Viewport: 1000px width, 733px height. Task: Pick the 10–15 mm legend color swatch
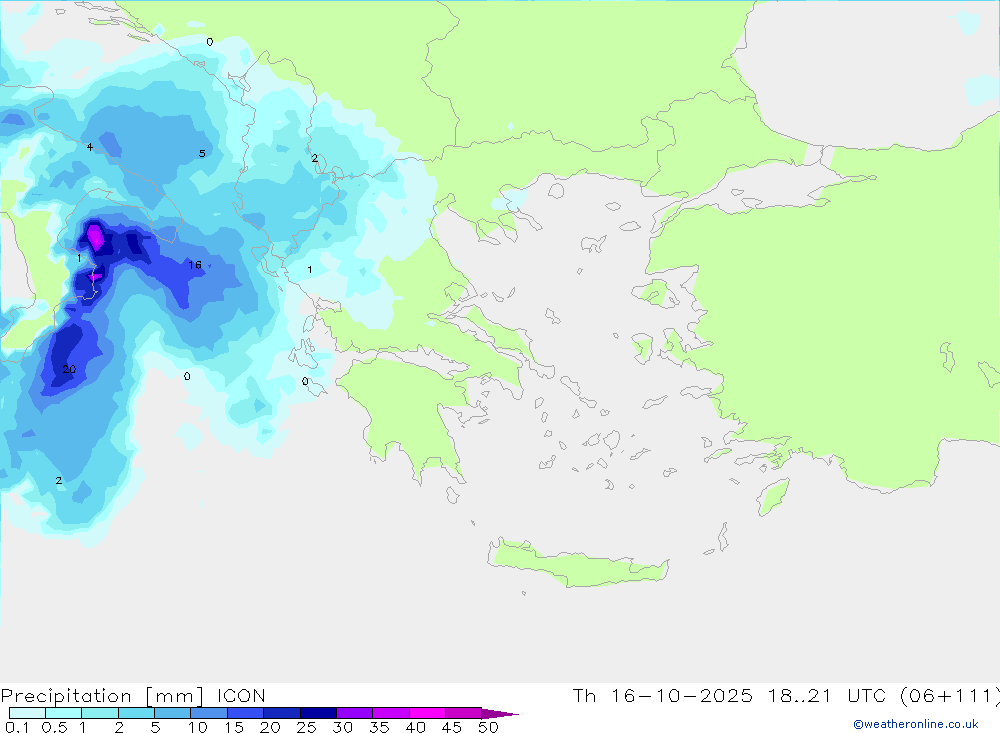pyautogui.click(x=209, y=713)
